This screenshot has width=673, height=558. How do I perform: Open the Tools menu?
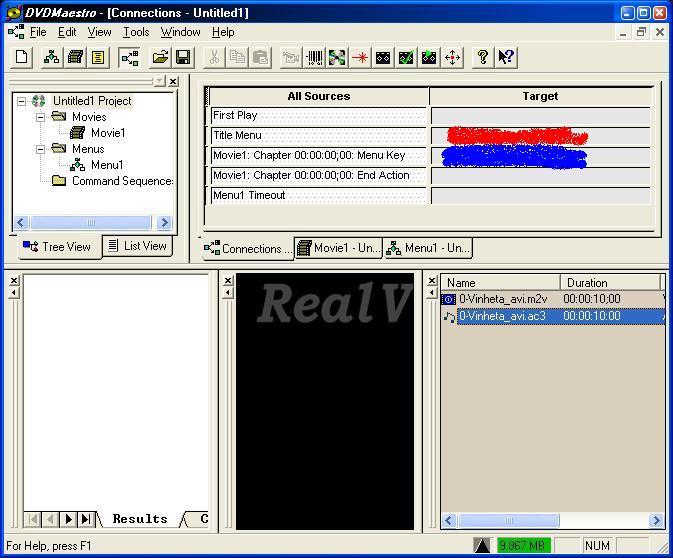[x=136, y=32]
